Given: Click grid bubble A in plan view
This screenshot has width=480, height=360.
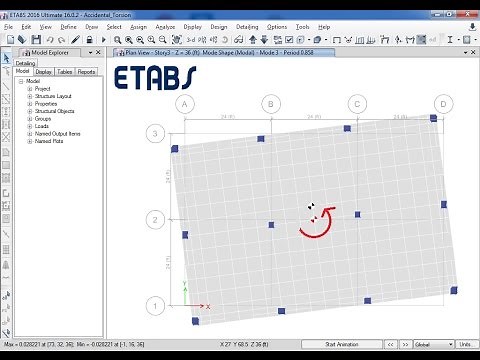Looking at the screenshot, I should coord(185,104).
